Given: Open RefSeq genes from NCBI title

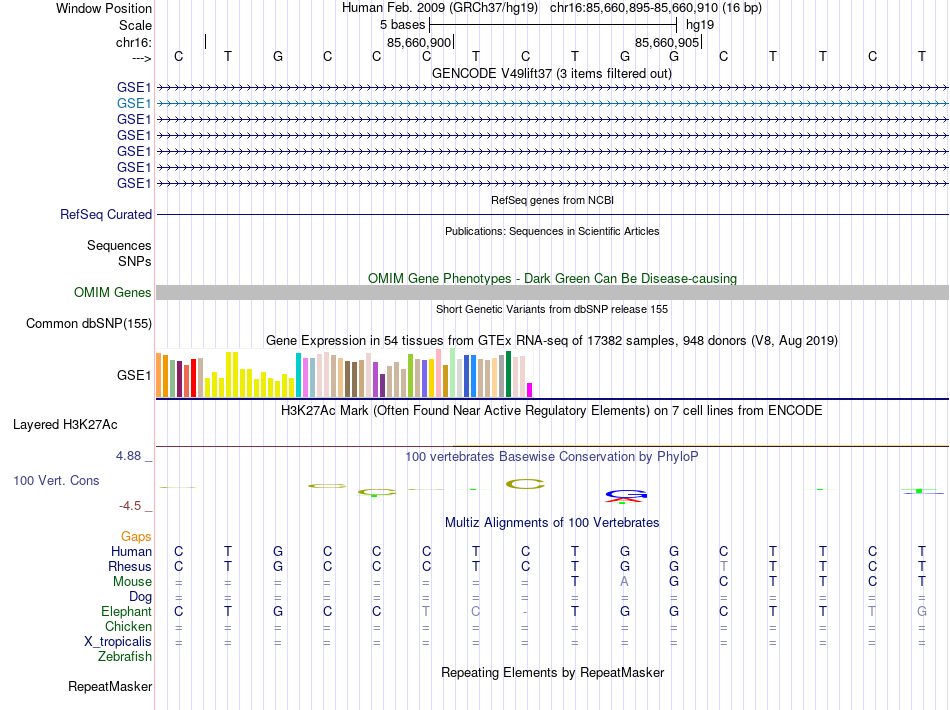Looking at the screenshot, I should (x=552, y=200).
